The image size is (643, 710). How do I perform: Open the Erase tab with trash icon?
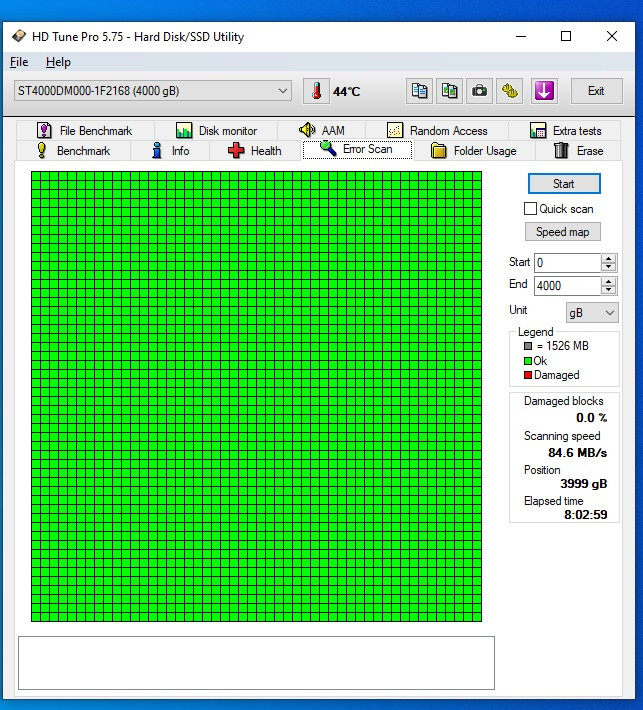point(579,151)
